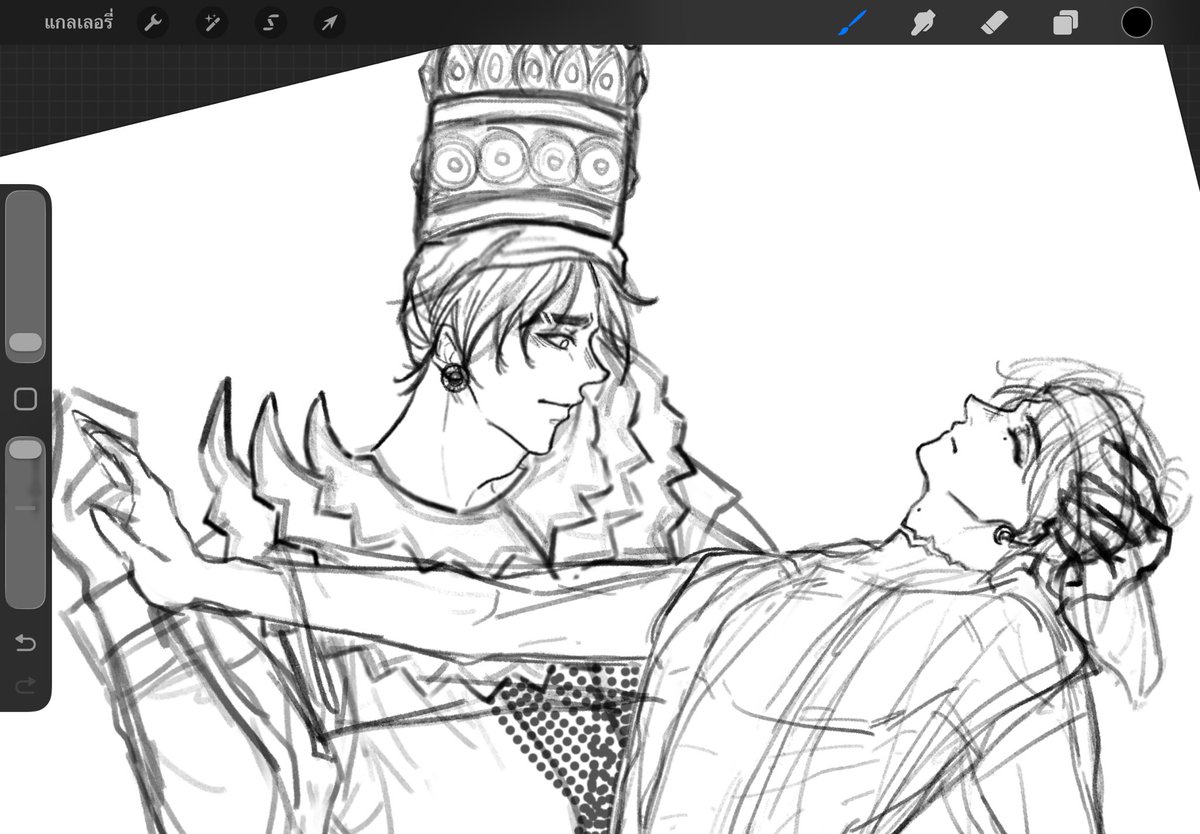Tap the square modify button in sidebar
The image size is (1200, 834).
(x=26, y=400)
